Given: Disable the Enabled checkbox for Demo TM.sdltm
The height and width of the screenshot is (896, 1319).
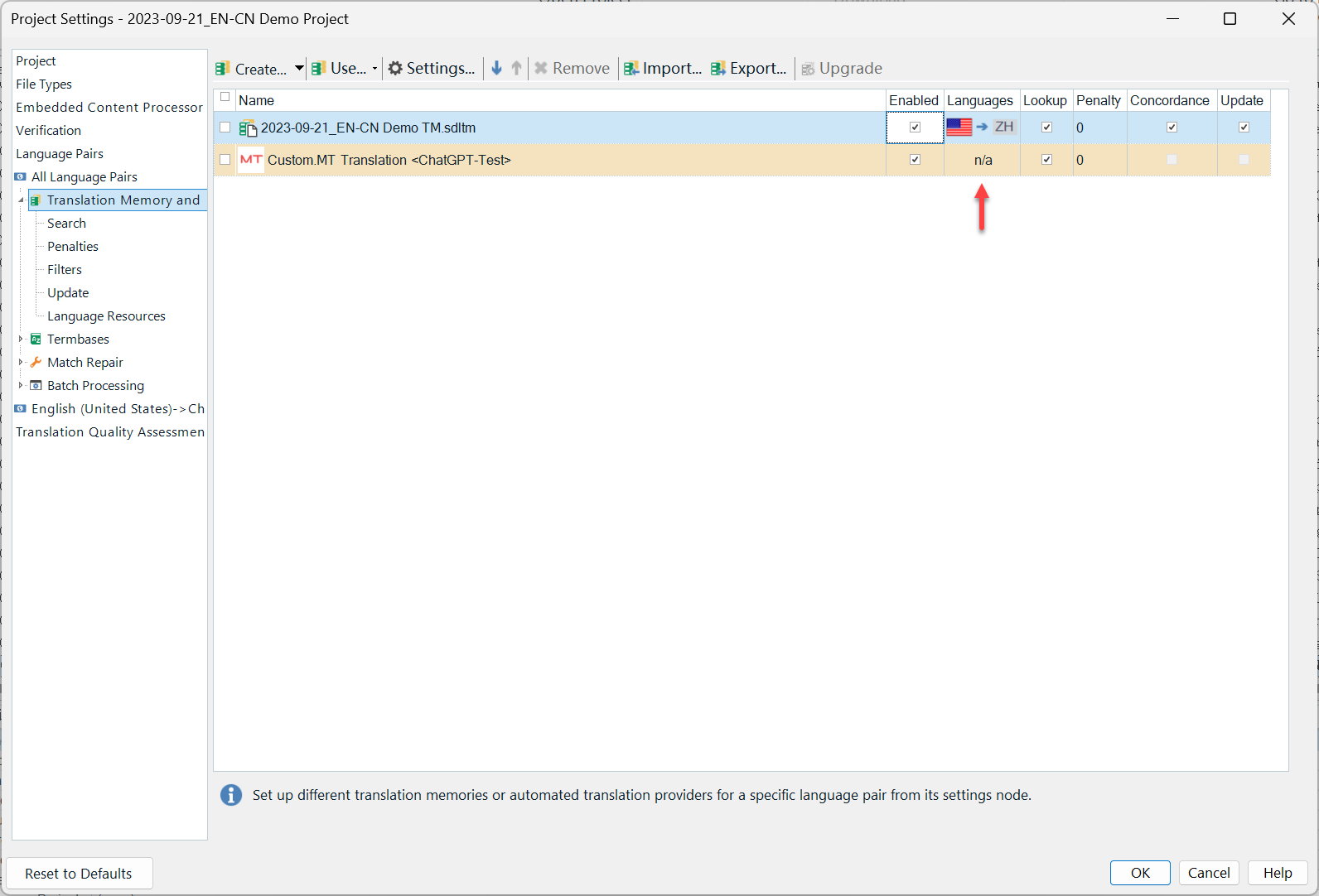Looking at the screenshot, I should (915, 128).
